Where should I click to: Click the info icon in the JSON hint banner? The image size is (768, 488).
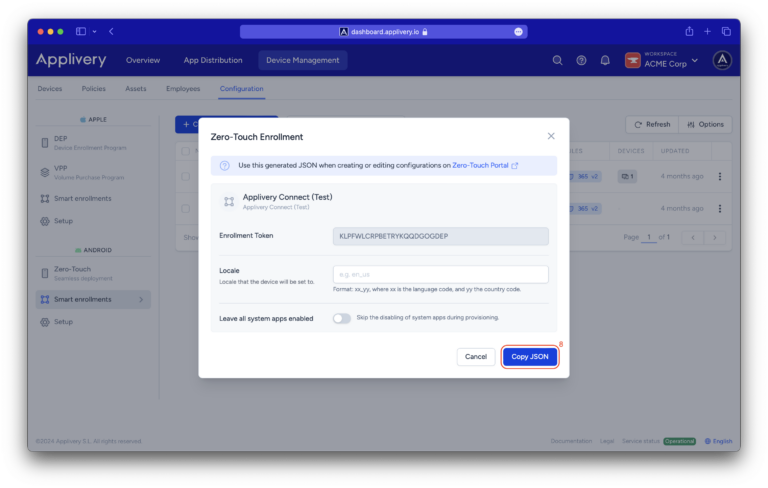click(224, 166)
